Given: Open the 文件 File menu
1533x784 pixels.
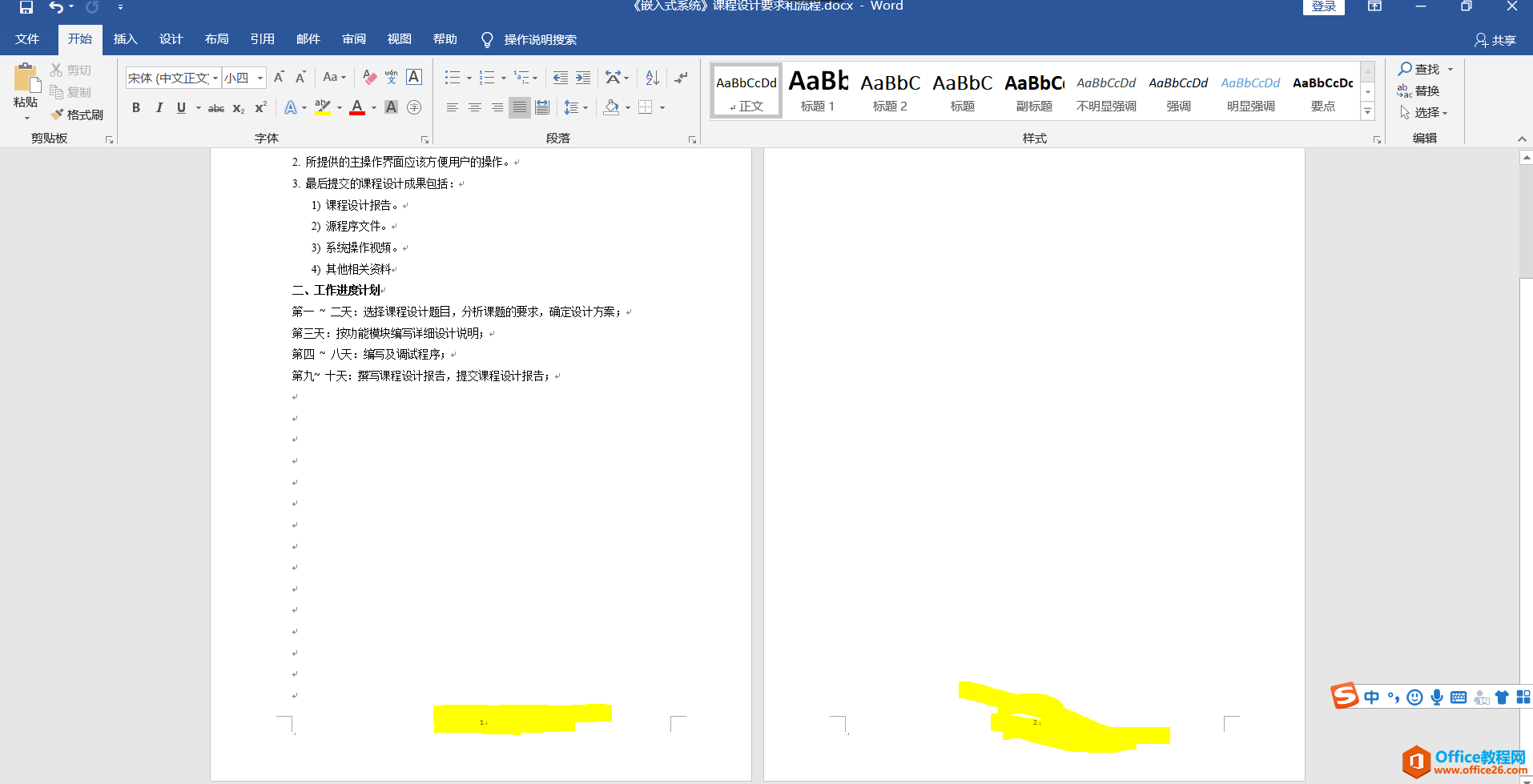Looking at the screenshot, I should point(27,39).
